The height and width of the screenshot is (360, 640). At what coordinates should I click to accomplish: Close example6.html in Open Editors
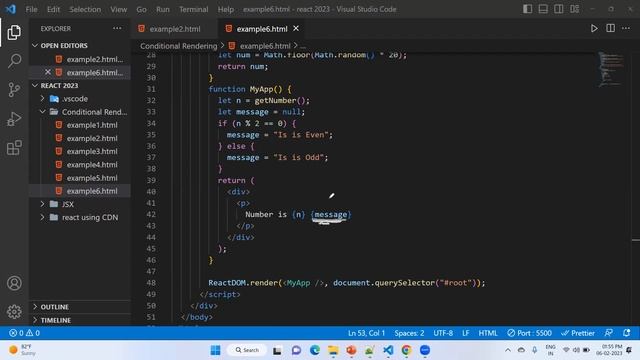[x=48, y=72]
